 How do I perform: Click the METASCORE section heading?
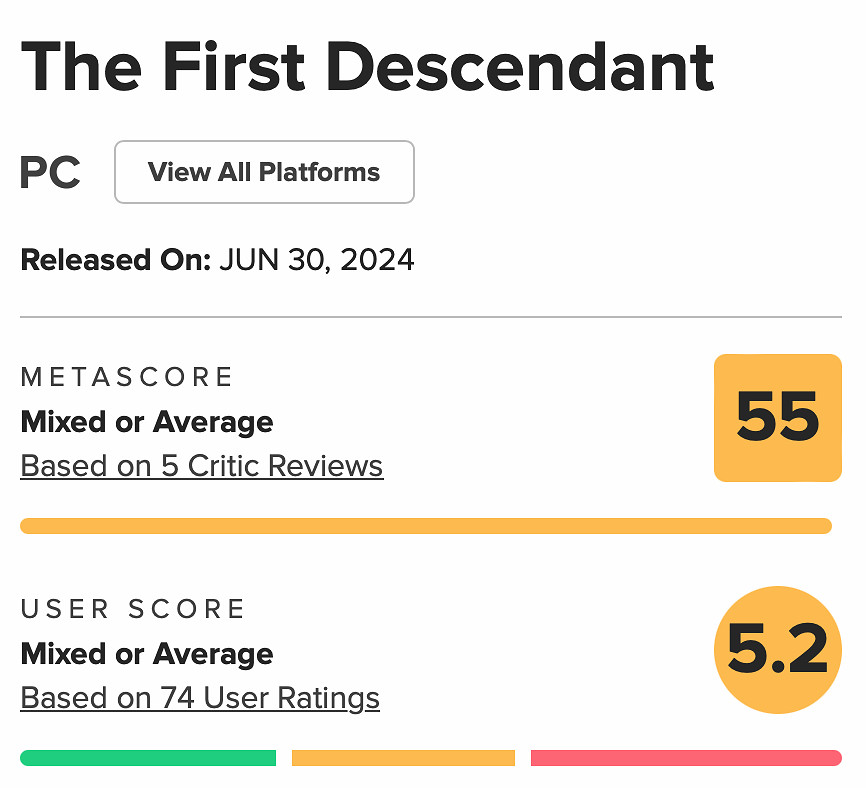point(127,377)
